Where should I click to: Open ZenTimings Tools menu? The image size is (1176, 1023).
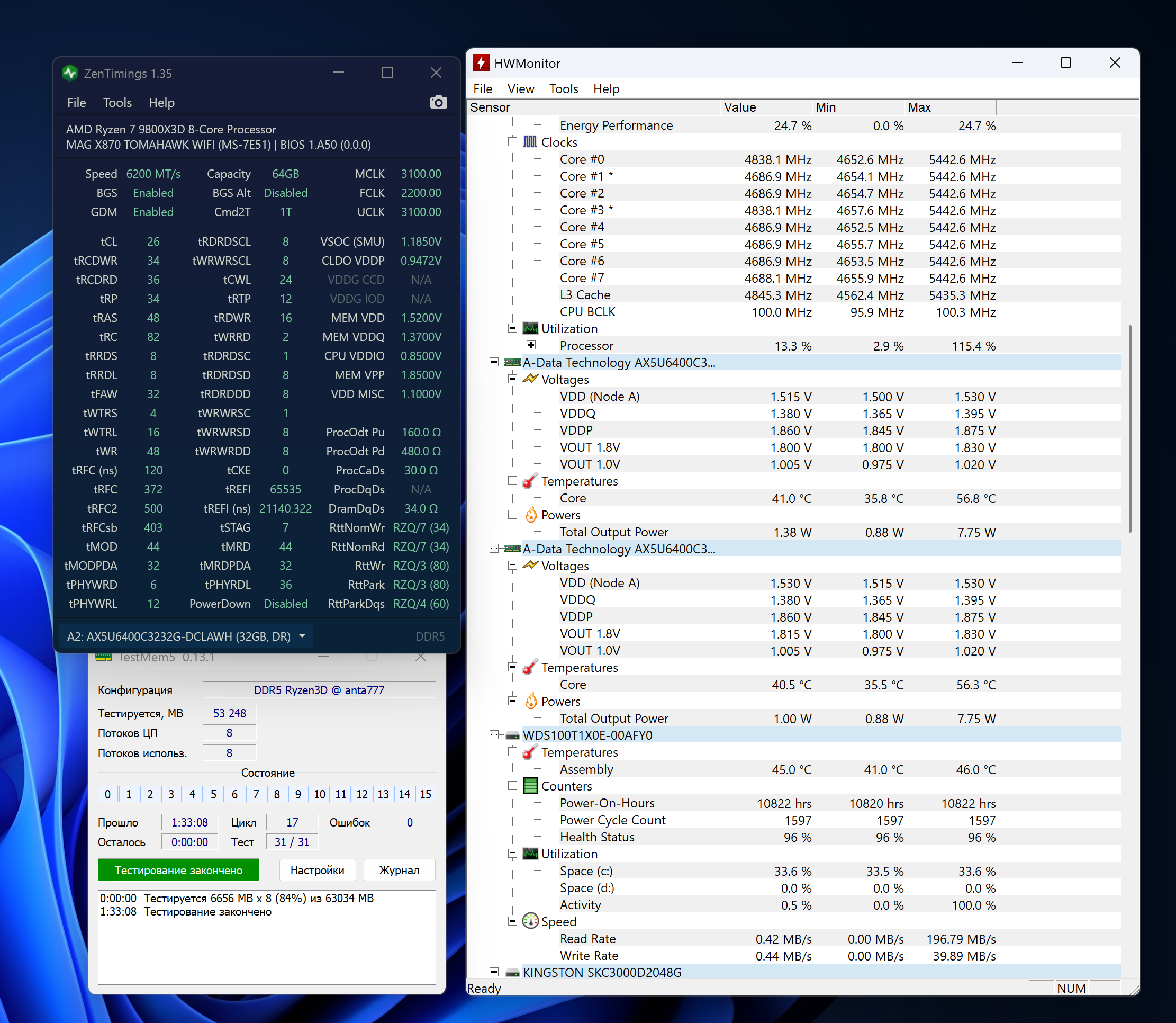click(x=117, y=103)
